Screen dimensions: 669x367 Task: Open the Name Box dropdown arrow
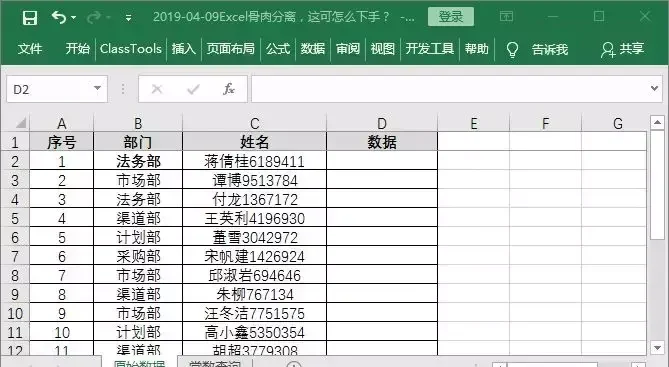pos(97,88)
